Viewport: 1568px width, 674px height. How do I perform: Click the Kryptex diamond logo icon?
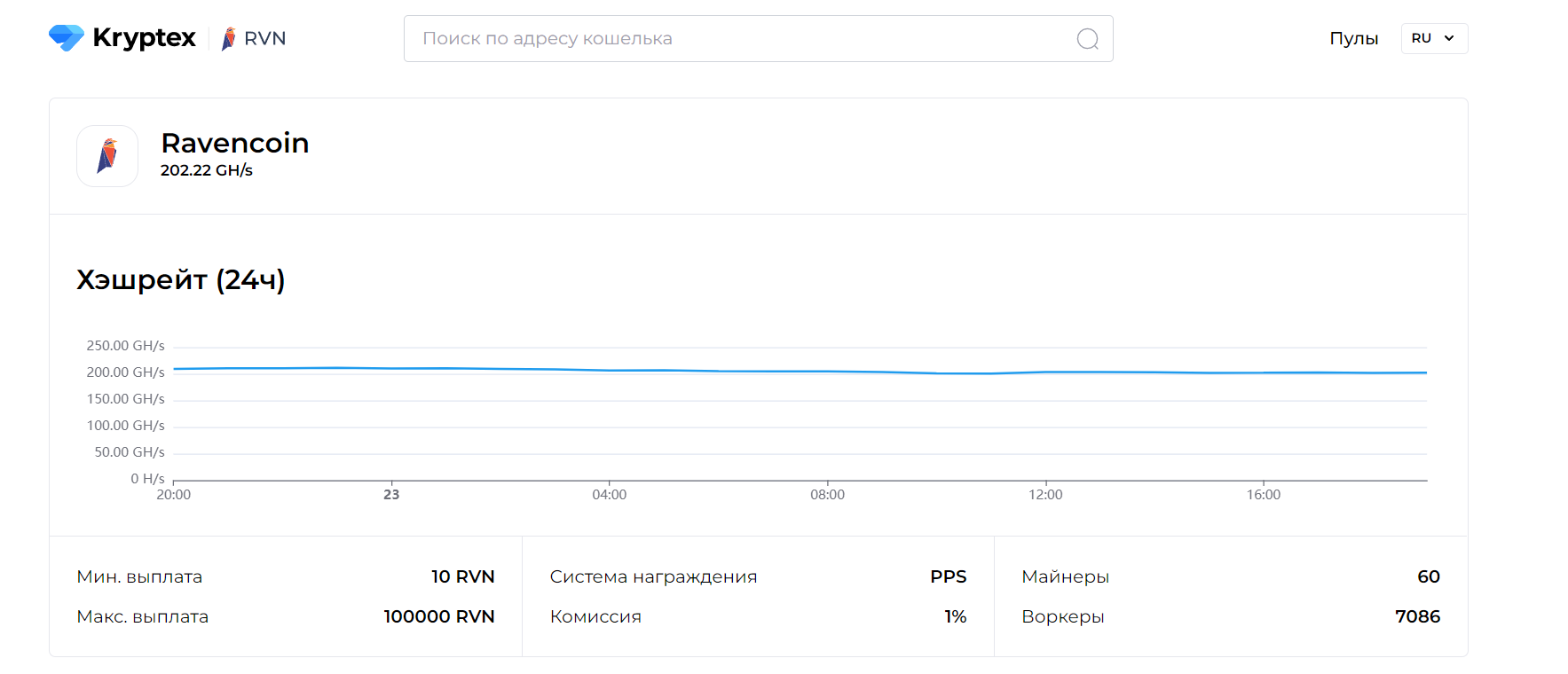click(66, 38)
